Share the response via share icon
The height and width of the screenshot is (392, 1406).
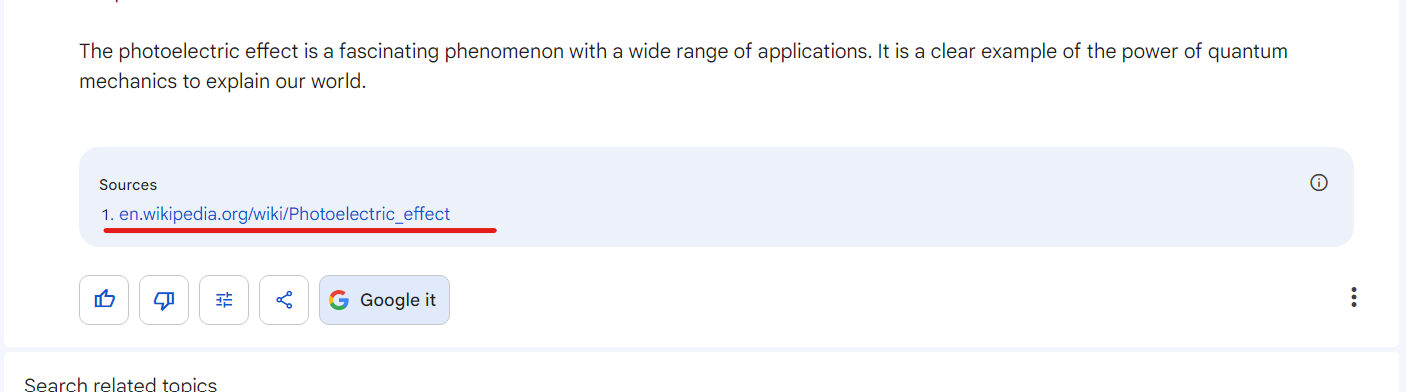(284, 300)
